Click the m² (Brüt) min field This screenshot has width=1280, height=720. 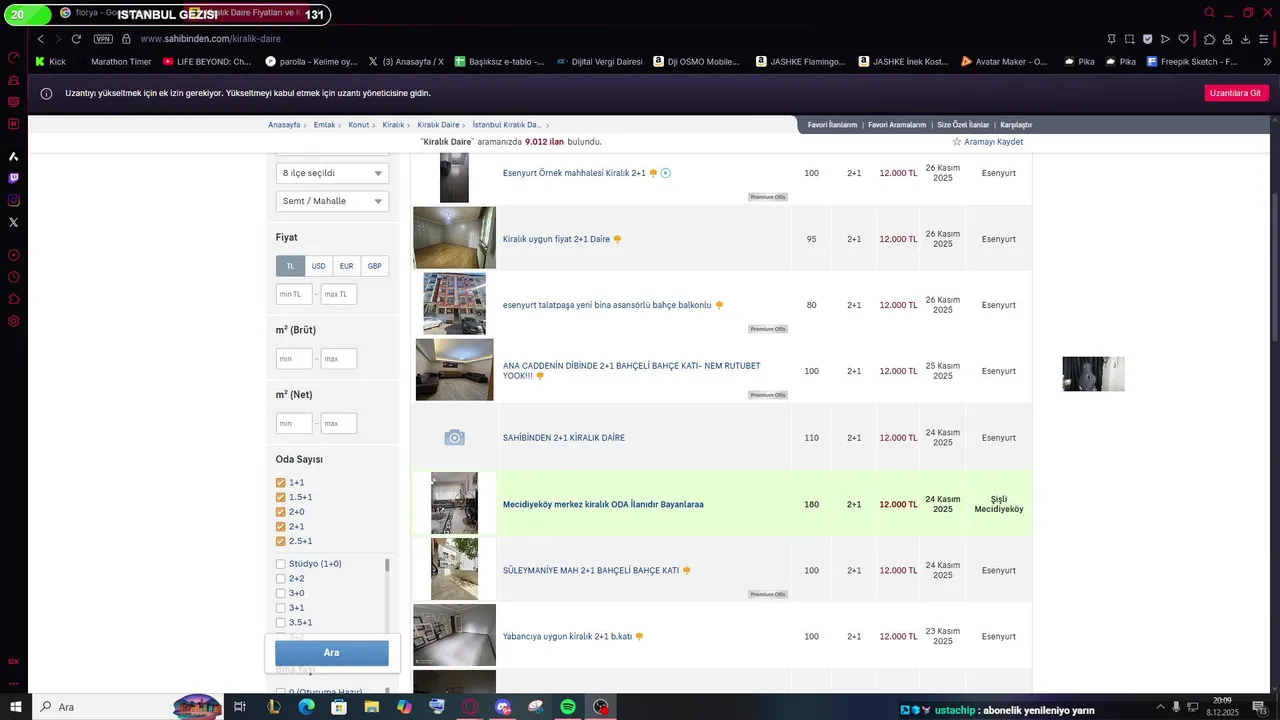click(x=294, y=358)
